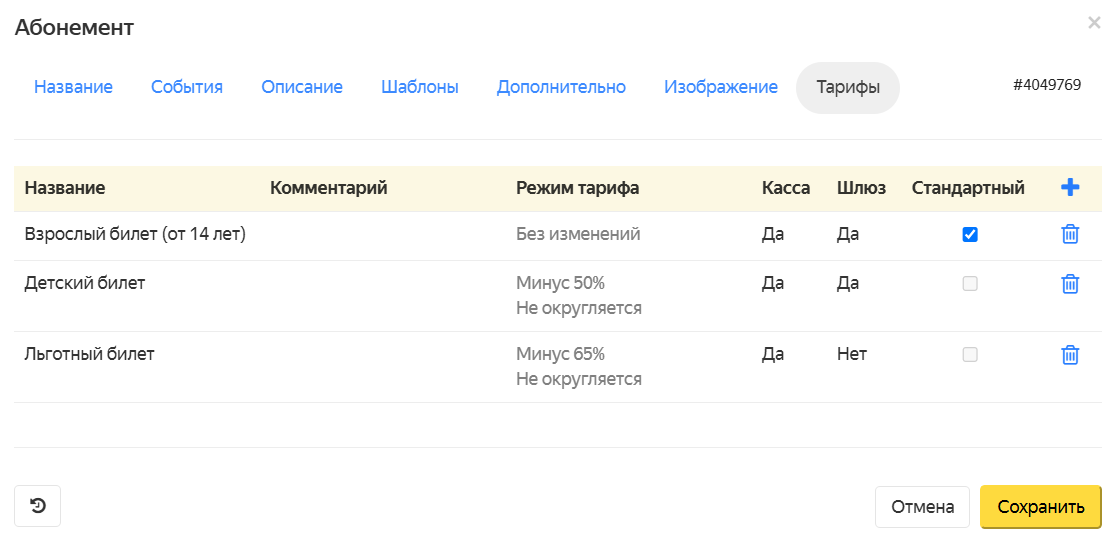The height and width of the screenshot is (542, 1115).
Task: Switch to the Название tab
Action: click(73, 88)
